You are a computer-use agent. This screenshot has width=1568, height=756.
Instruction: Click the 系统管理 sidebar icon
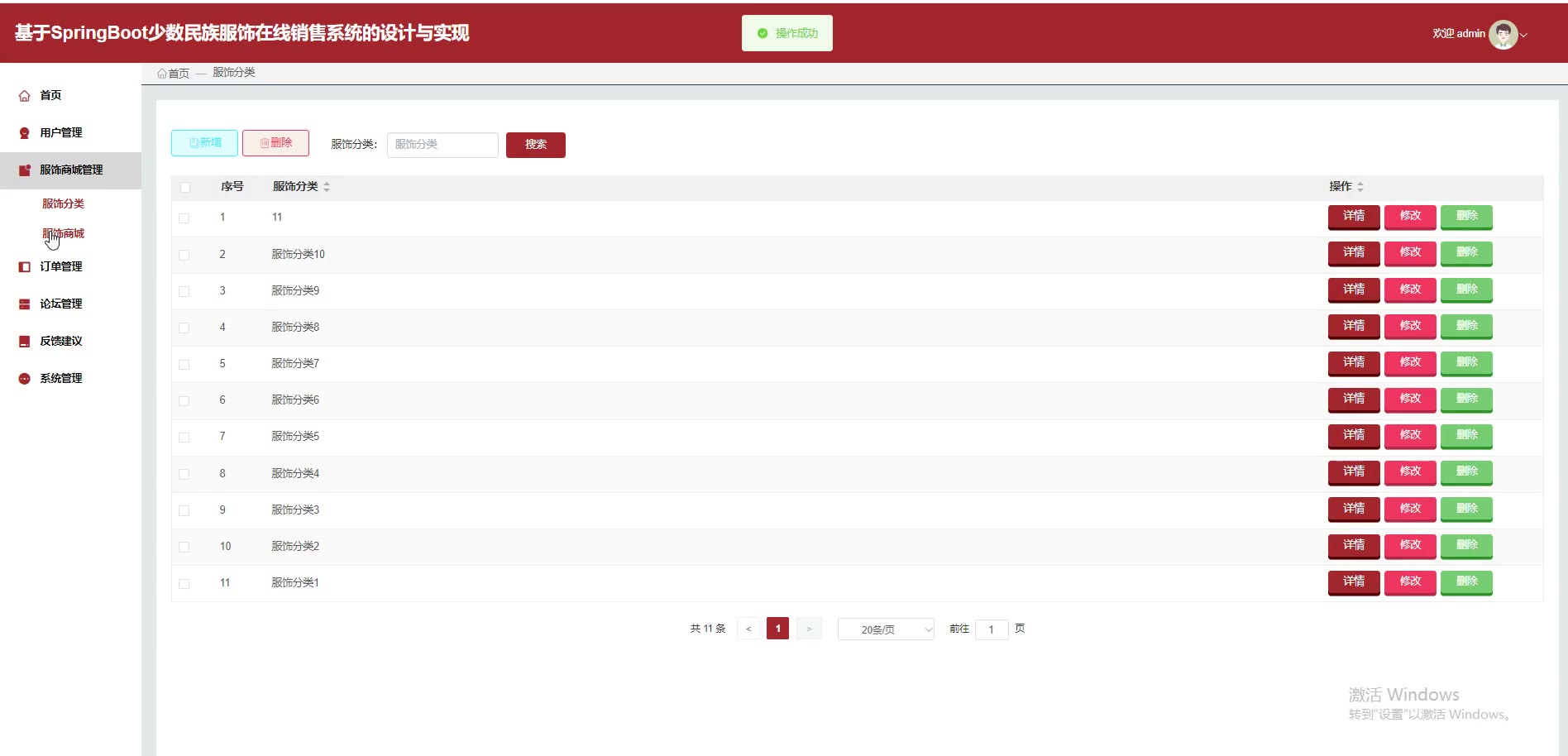(x=25, y=379)
